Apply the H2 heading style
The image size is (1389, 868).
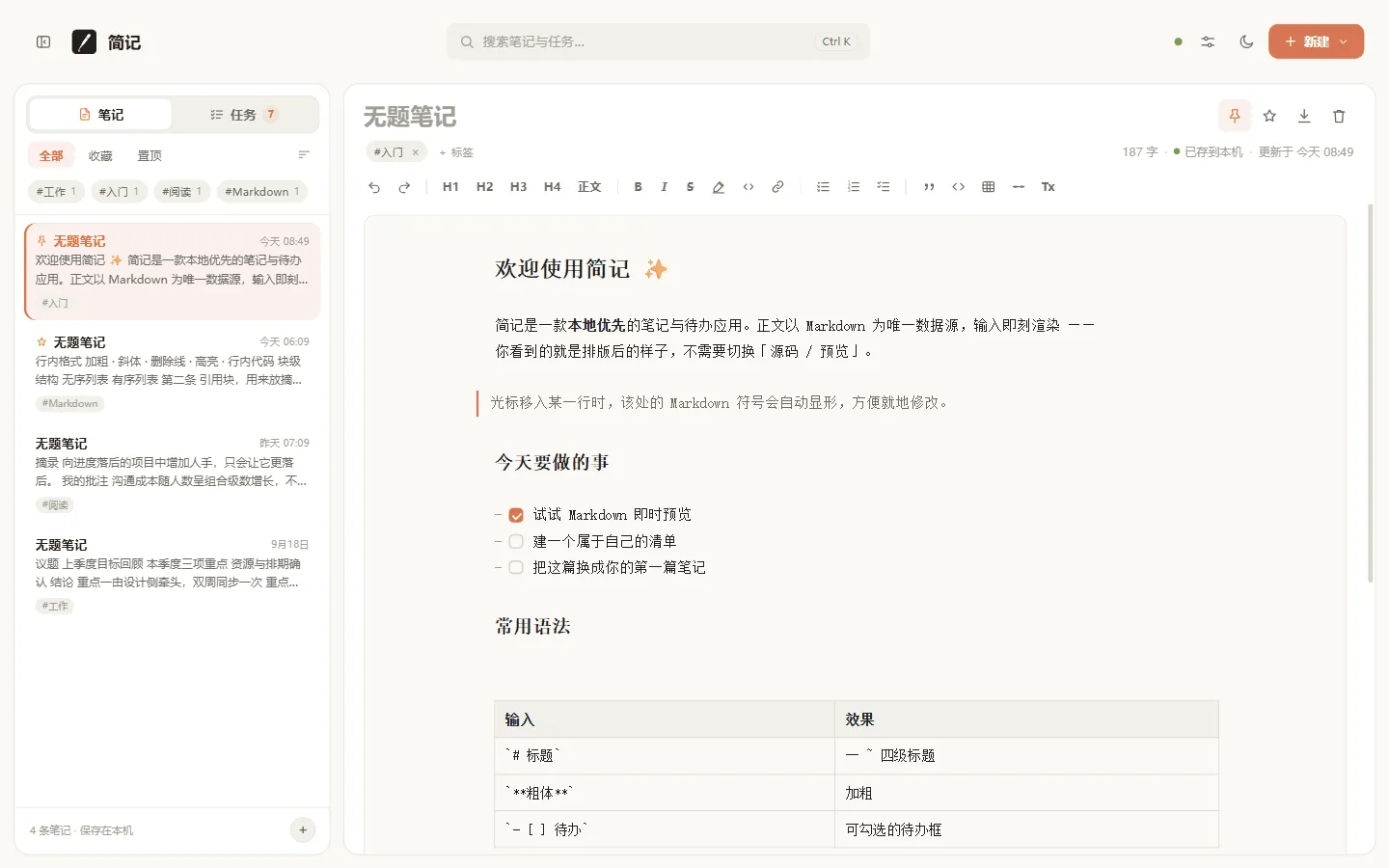click(484, 187)
